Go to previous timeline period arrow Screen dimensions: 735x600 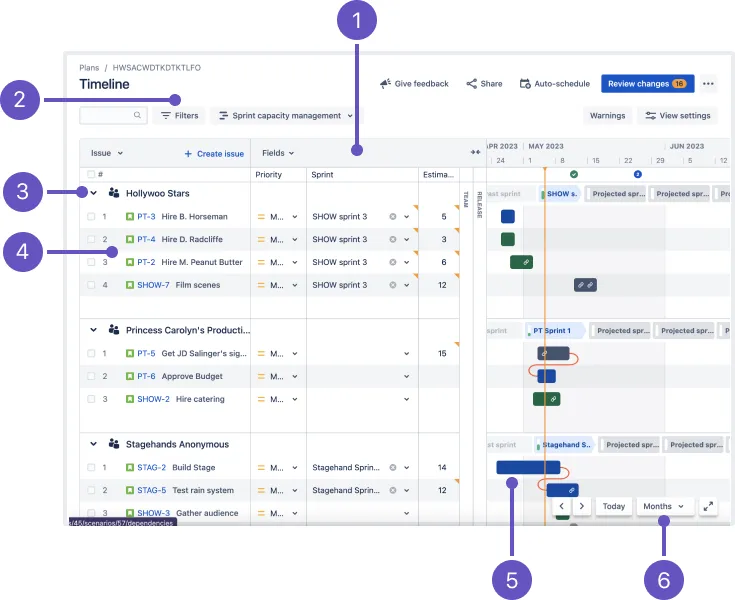(x=561, y=506)
